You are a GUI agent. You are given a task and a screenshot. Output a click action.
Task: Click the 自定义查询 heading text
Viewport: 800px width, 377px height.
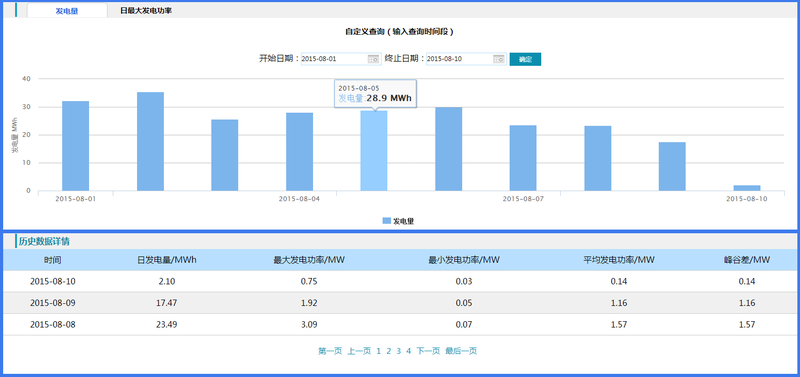pos(399,32)
